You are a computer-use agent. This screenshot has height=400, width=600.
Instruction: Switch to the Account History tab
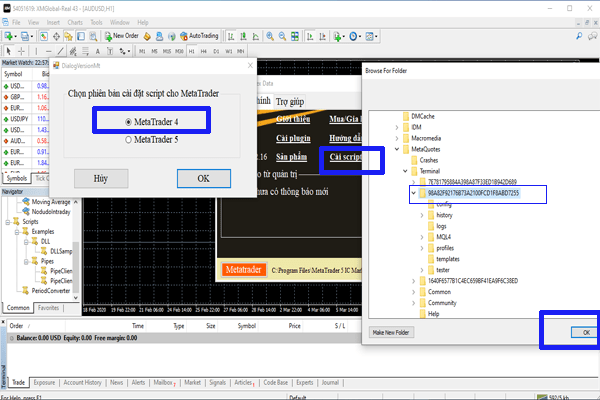(x=82, y=382)
